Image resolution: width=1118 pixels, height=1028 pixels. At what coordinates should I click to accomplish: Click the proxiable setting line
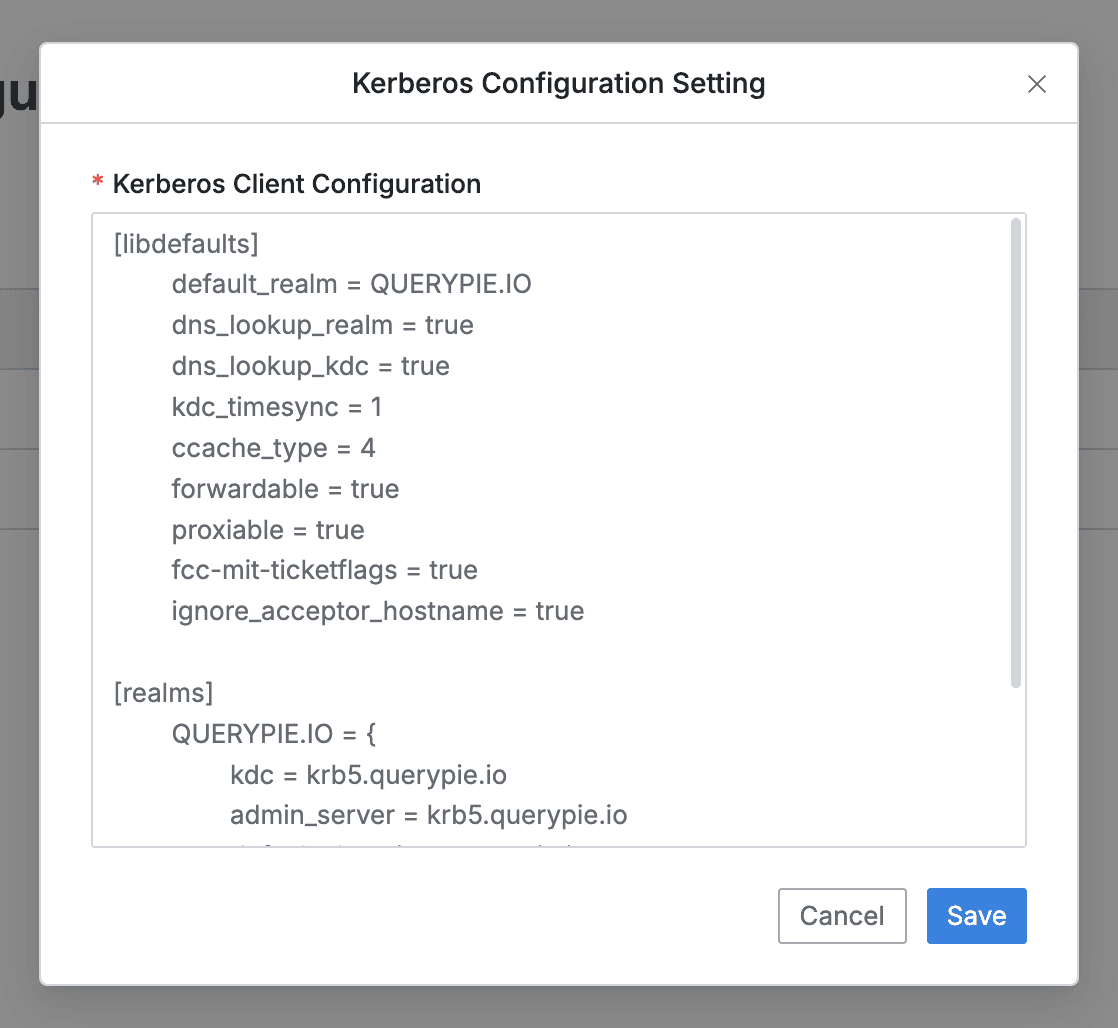click(x=268, y=530)
